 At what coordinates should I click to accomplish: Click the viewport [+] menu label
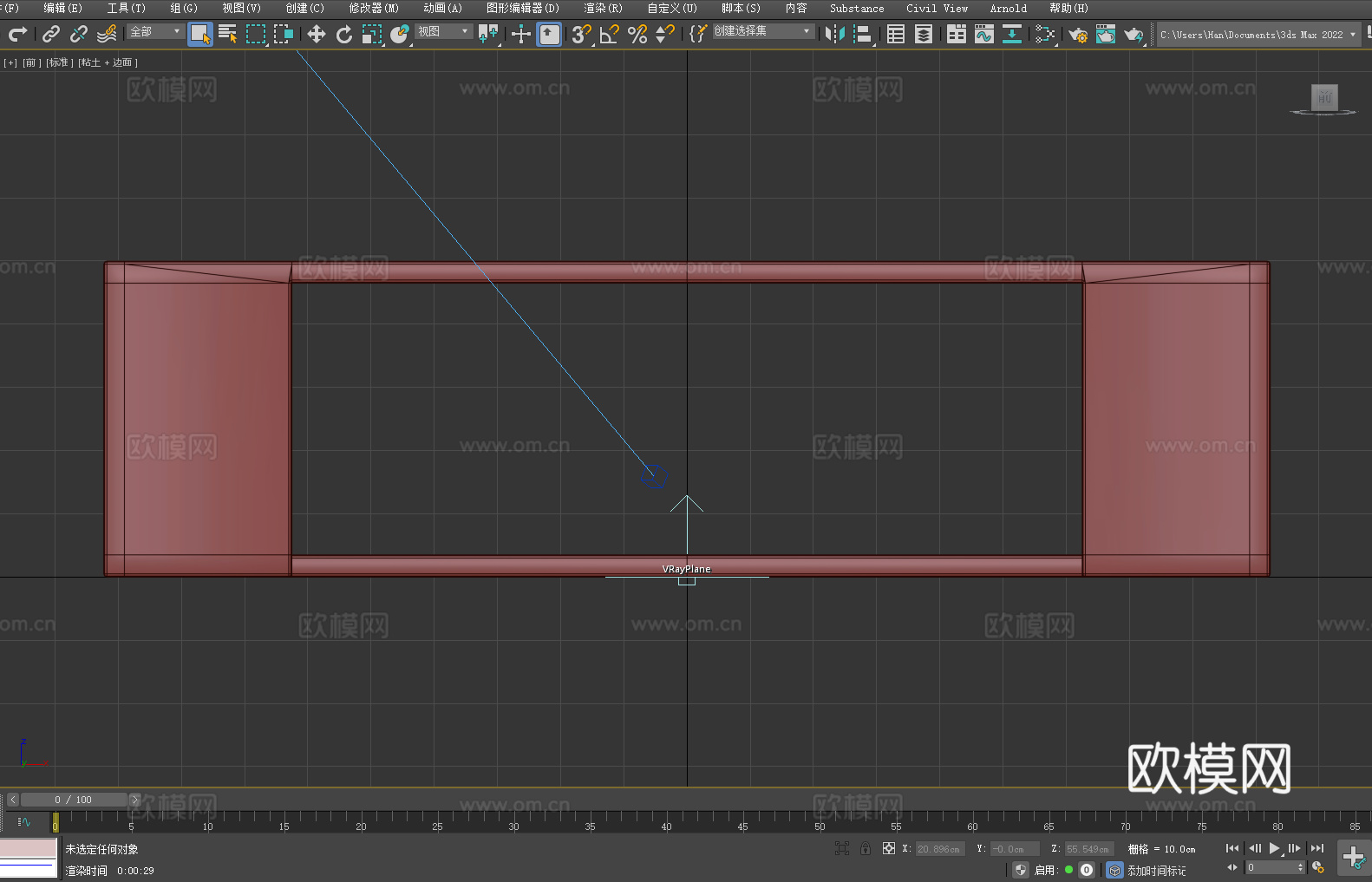coord(10,62)
